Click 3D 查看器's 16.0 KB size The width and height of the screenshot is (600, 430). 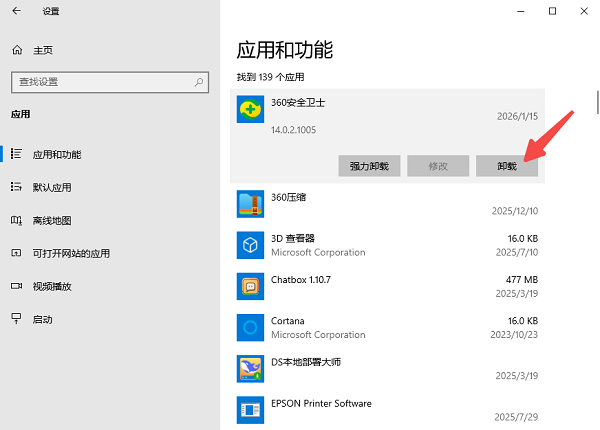point(523,239)
